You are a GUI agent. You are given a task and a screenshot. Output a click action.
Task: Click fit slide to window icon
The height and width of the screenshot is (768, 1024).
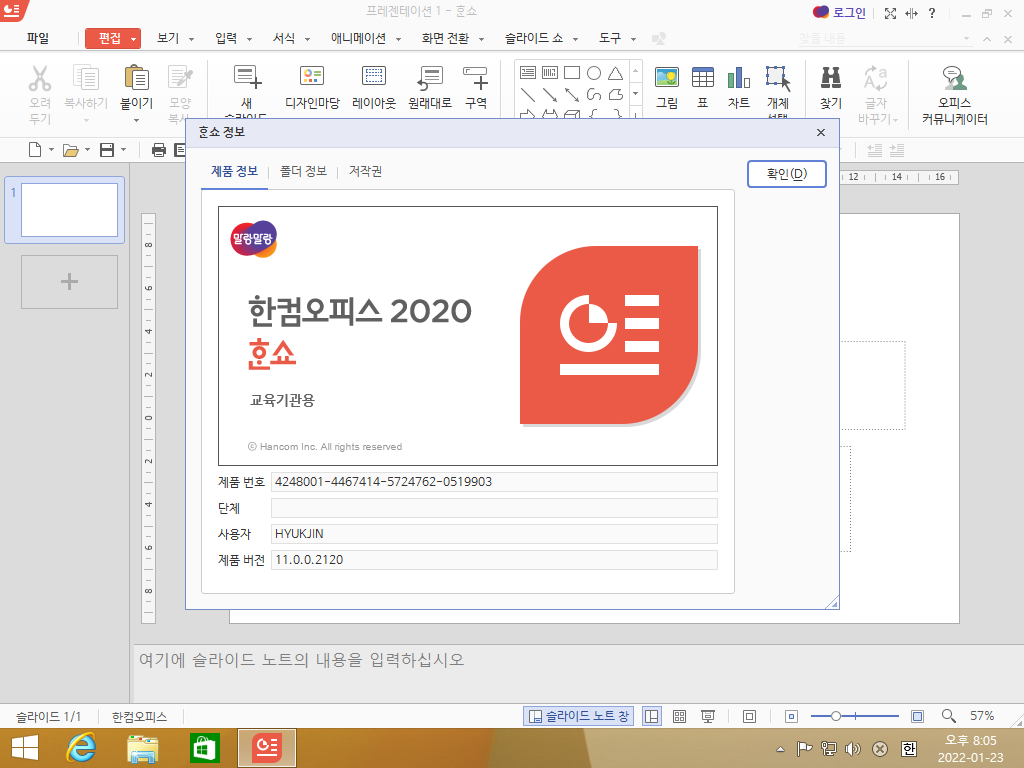coord(749,716)
